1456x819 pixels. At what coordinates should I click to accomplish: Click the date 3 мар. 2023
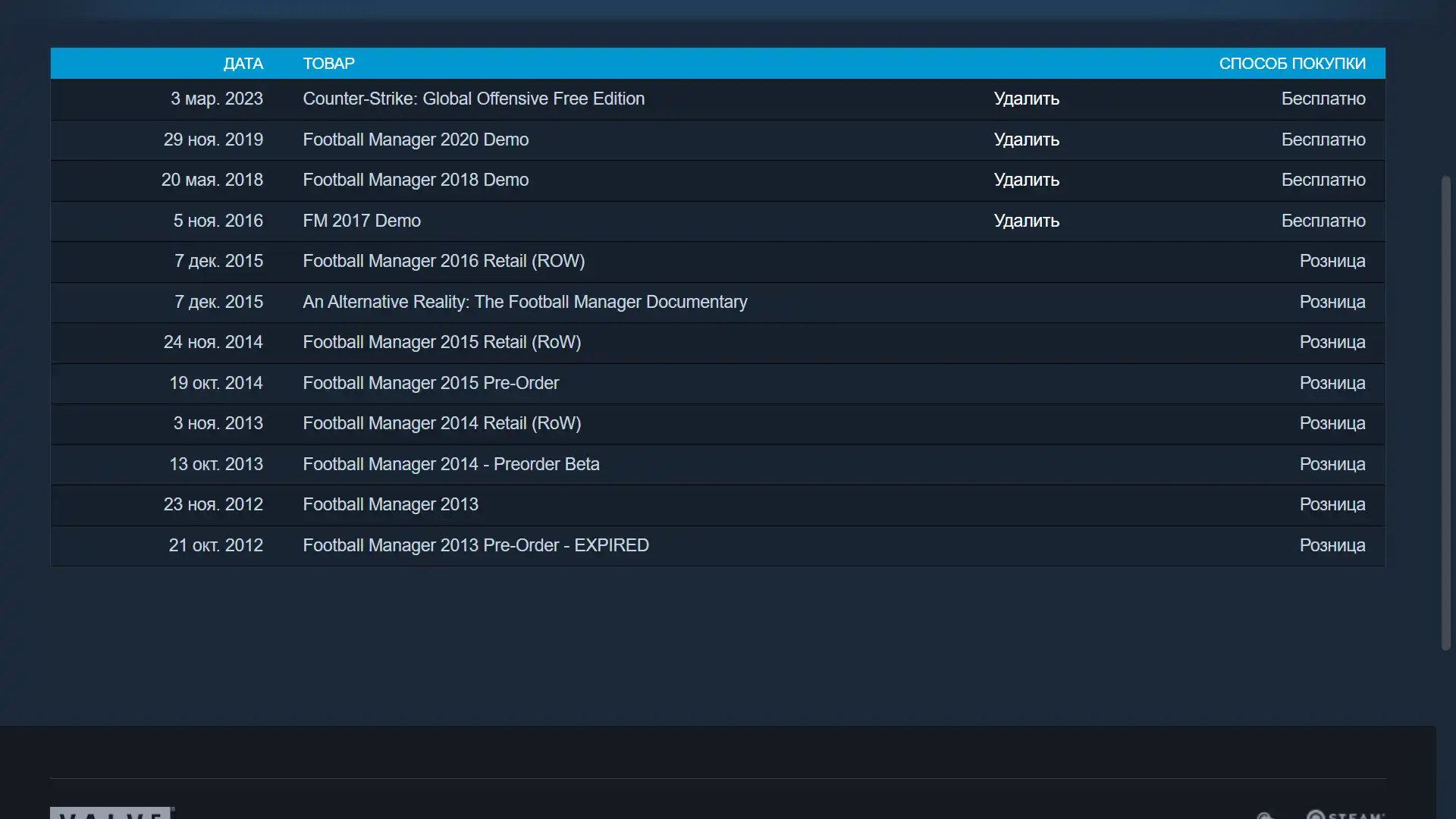click(217, 99)
